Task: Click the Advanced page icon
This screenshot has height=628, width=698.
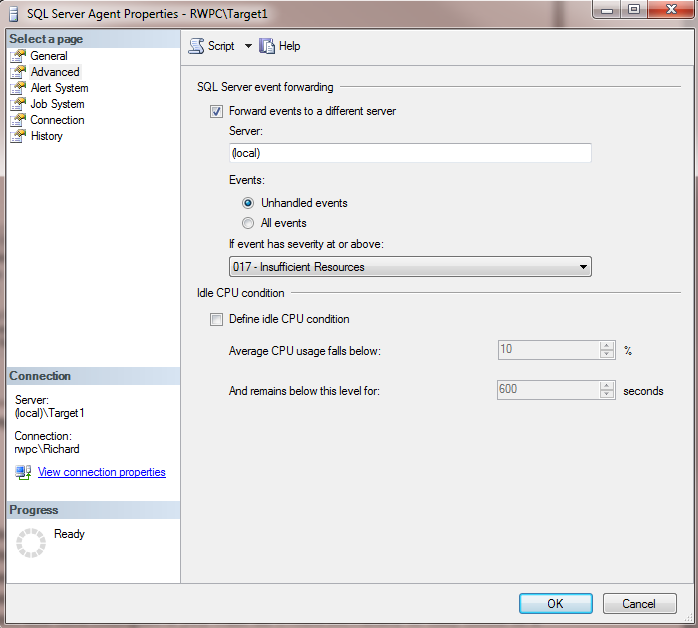Action: coord(18,72)
